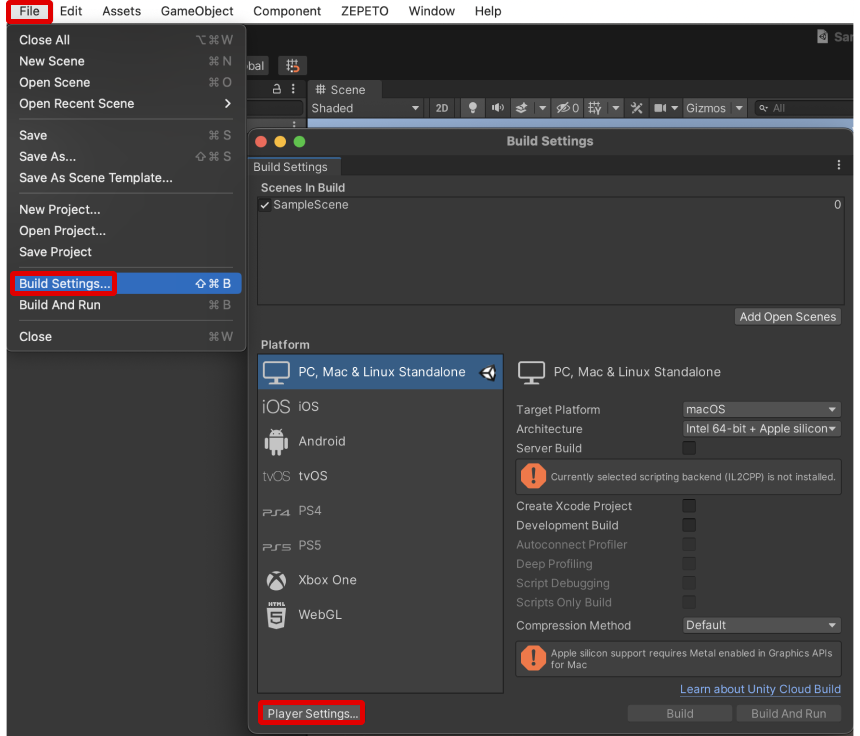Click the scene search All field

click(x=806, y=108)
